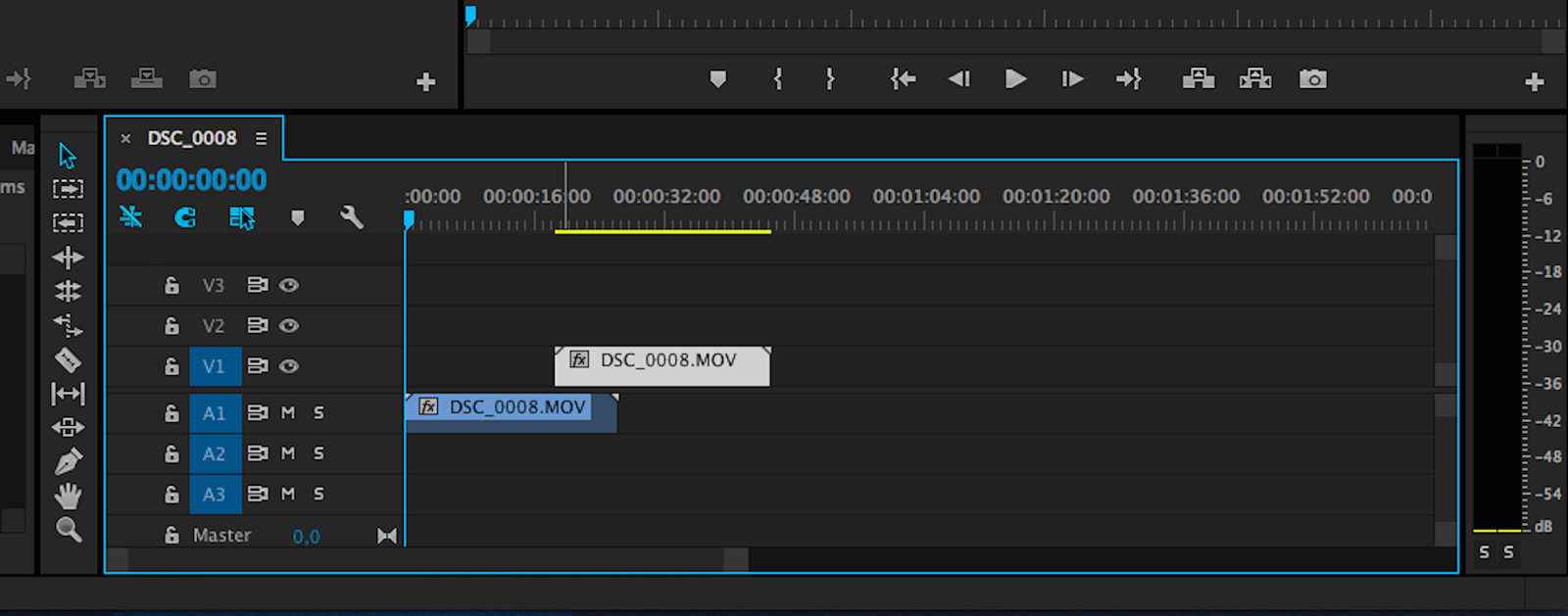Toggle sync lock on V1
This screenshot has height=616, width=1568.
(257, 366)
